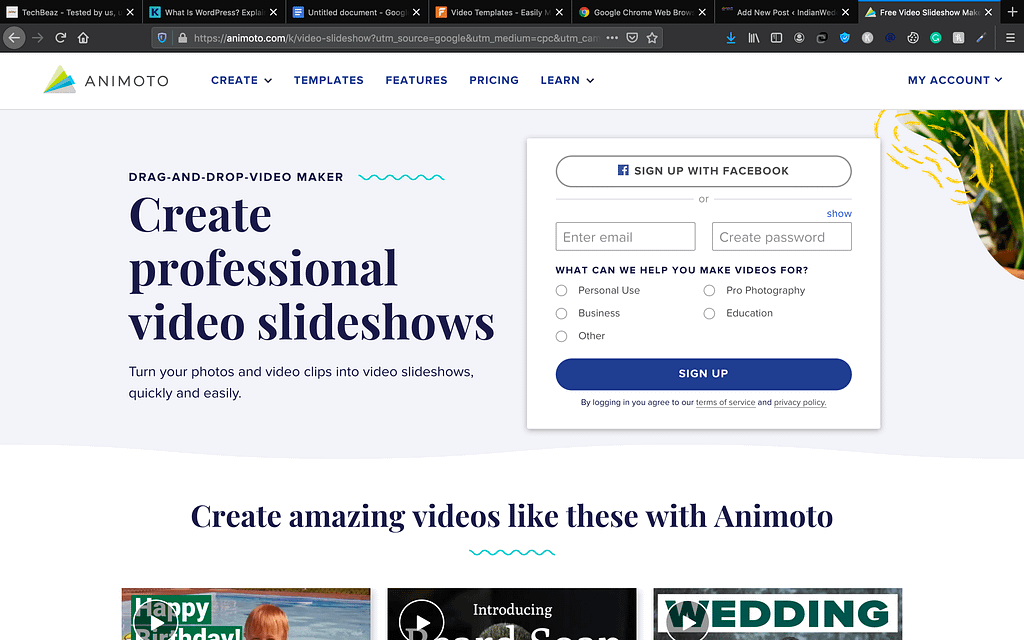Play the Introducing video preview
Viewport: 1024px width, 640px height.
(x=421, y=622)
